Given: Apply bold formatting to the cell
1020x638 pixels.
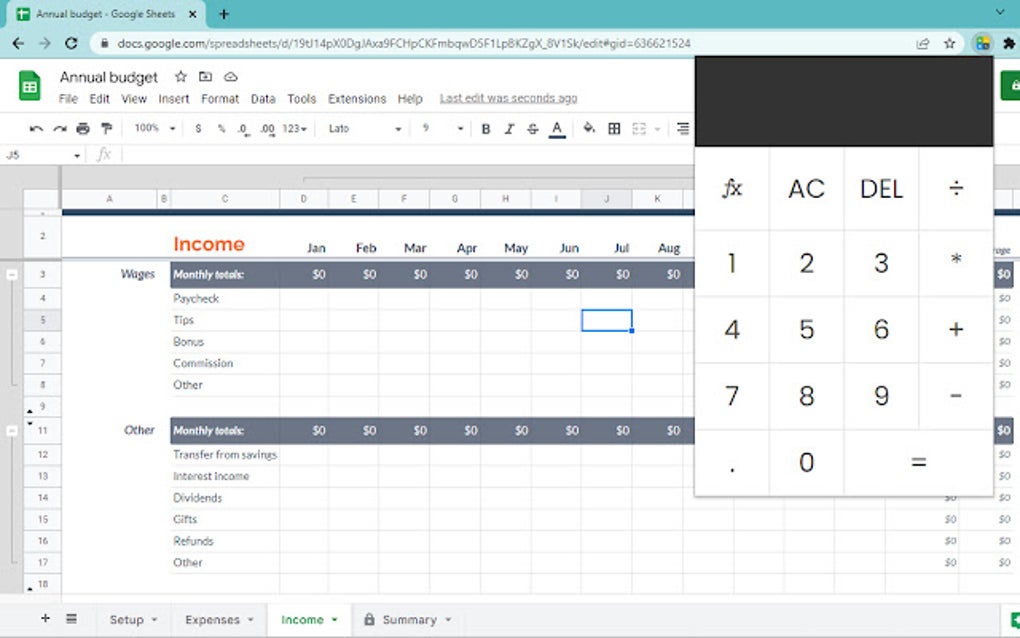Looking at the screenshot, I should point(485,129).
